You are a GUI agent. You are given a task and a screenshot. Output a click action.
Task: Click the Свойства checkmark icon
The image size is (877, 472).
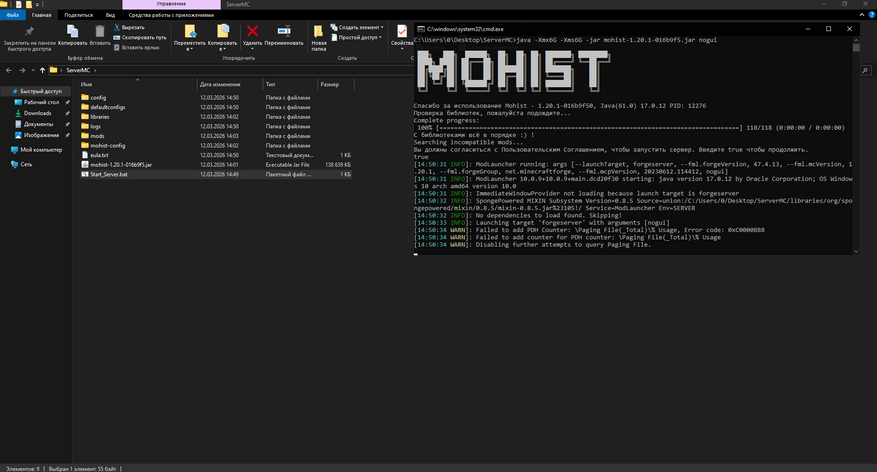402,31
